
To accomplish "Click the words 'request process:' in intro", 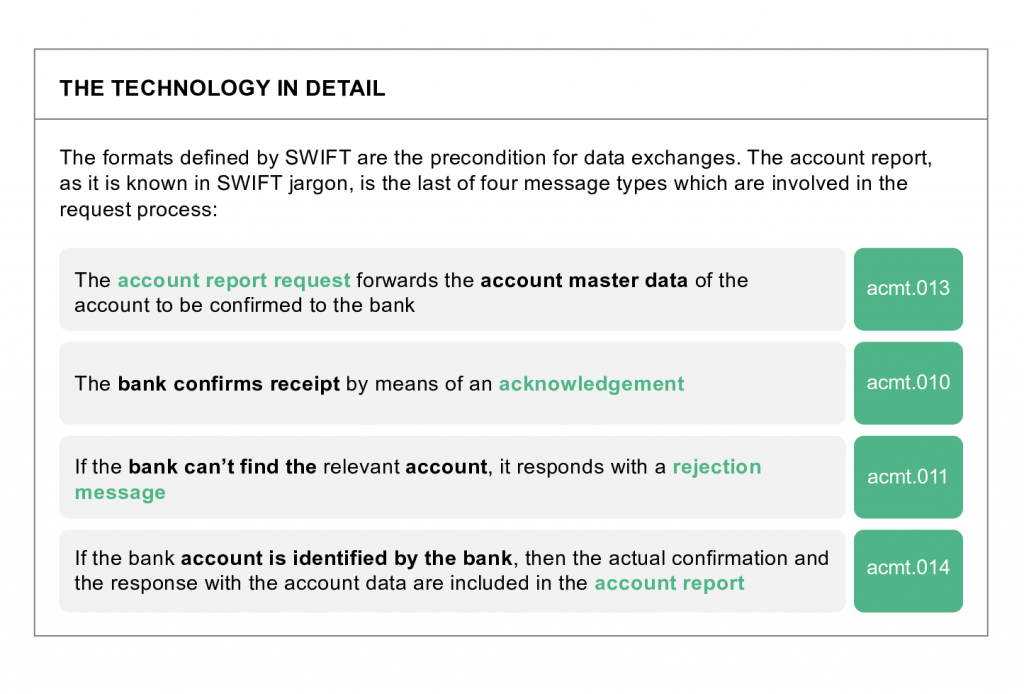I will click(138, 210).
